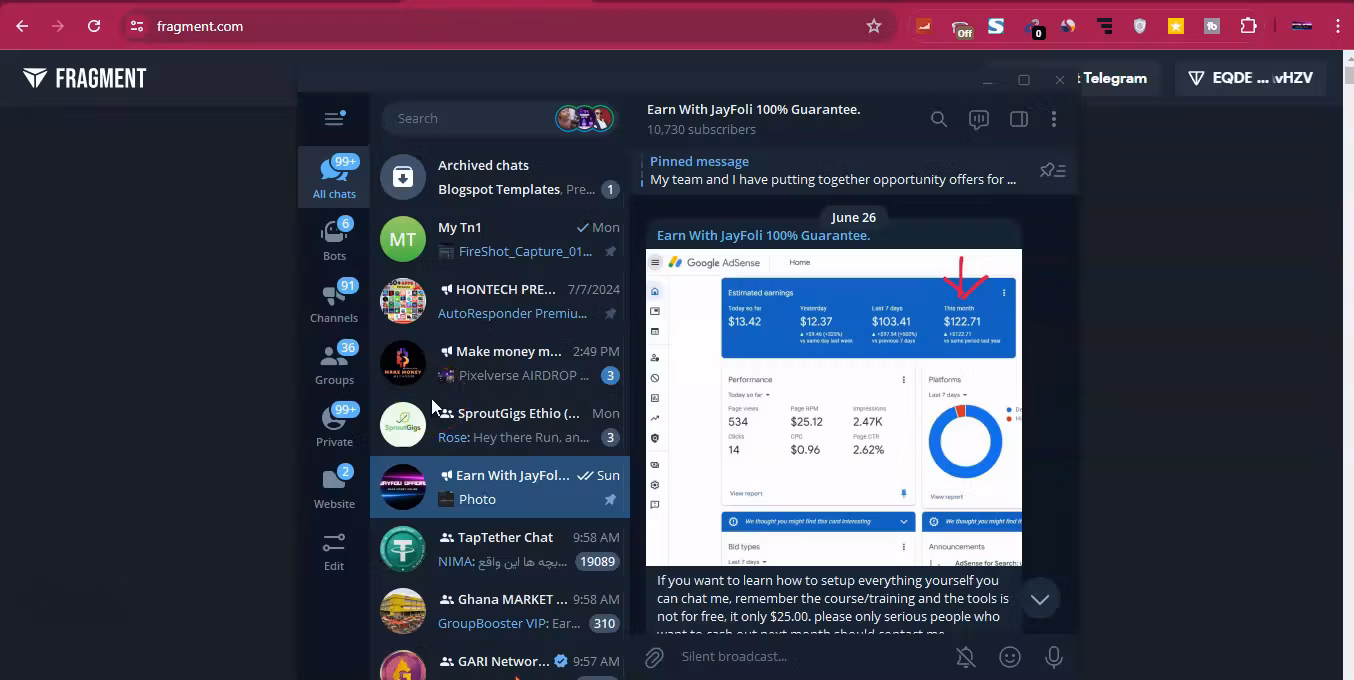Open the striped funnel extension icon
Viewport: 1354px width, 680px height.
coord(1105,27)
